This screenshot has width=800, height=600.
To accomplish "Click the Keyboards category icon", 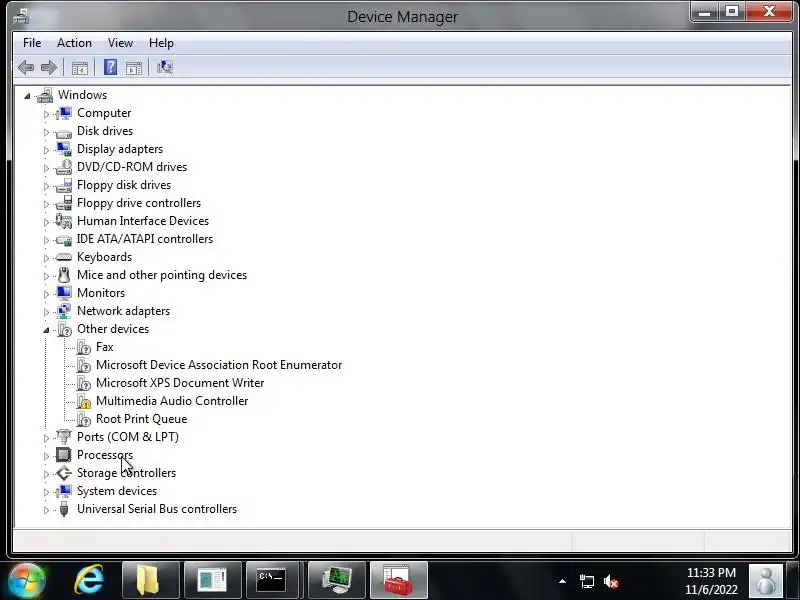I will pos(64,257).
